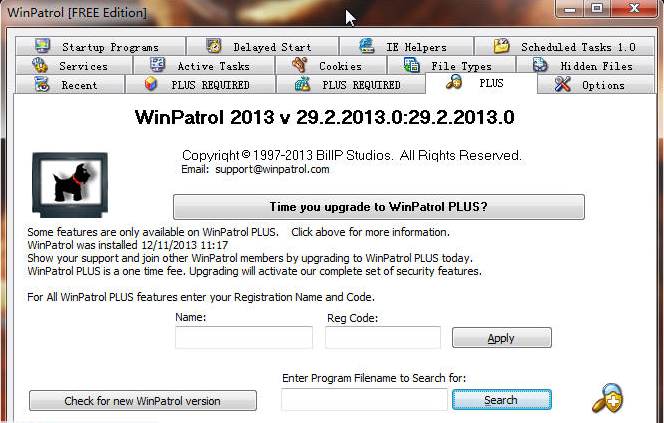
Task: Click the Delayed Start clock icon
Action: 214,46
